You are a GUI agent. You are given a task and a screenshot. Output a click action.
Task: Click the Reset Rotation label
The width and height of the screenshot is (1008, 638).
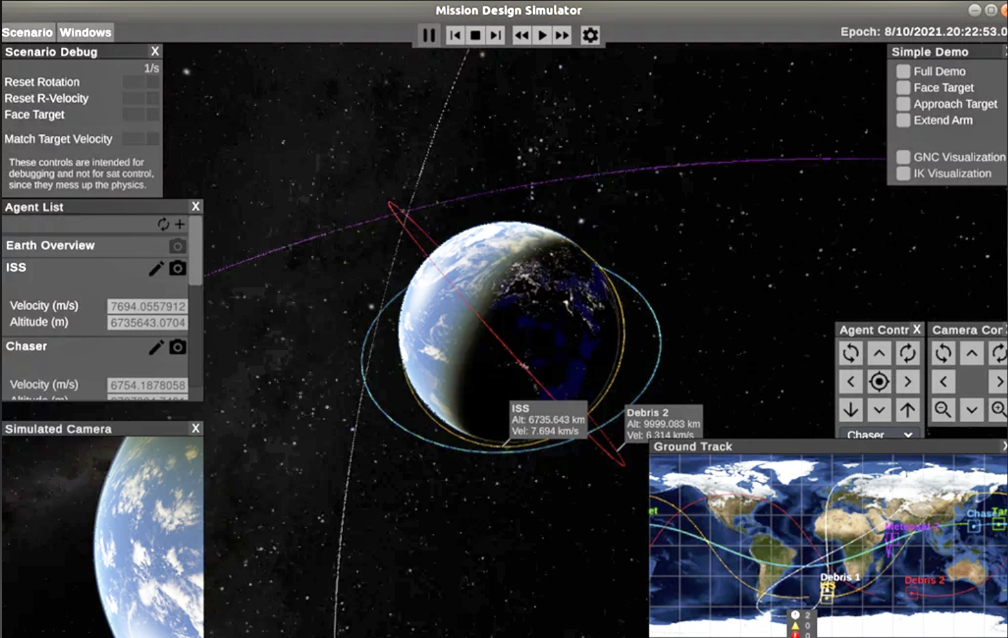click(x=42, y=82)
